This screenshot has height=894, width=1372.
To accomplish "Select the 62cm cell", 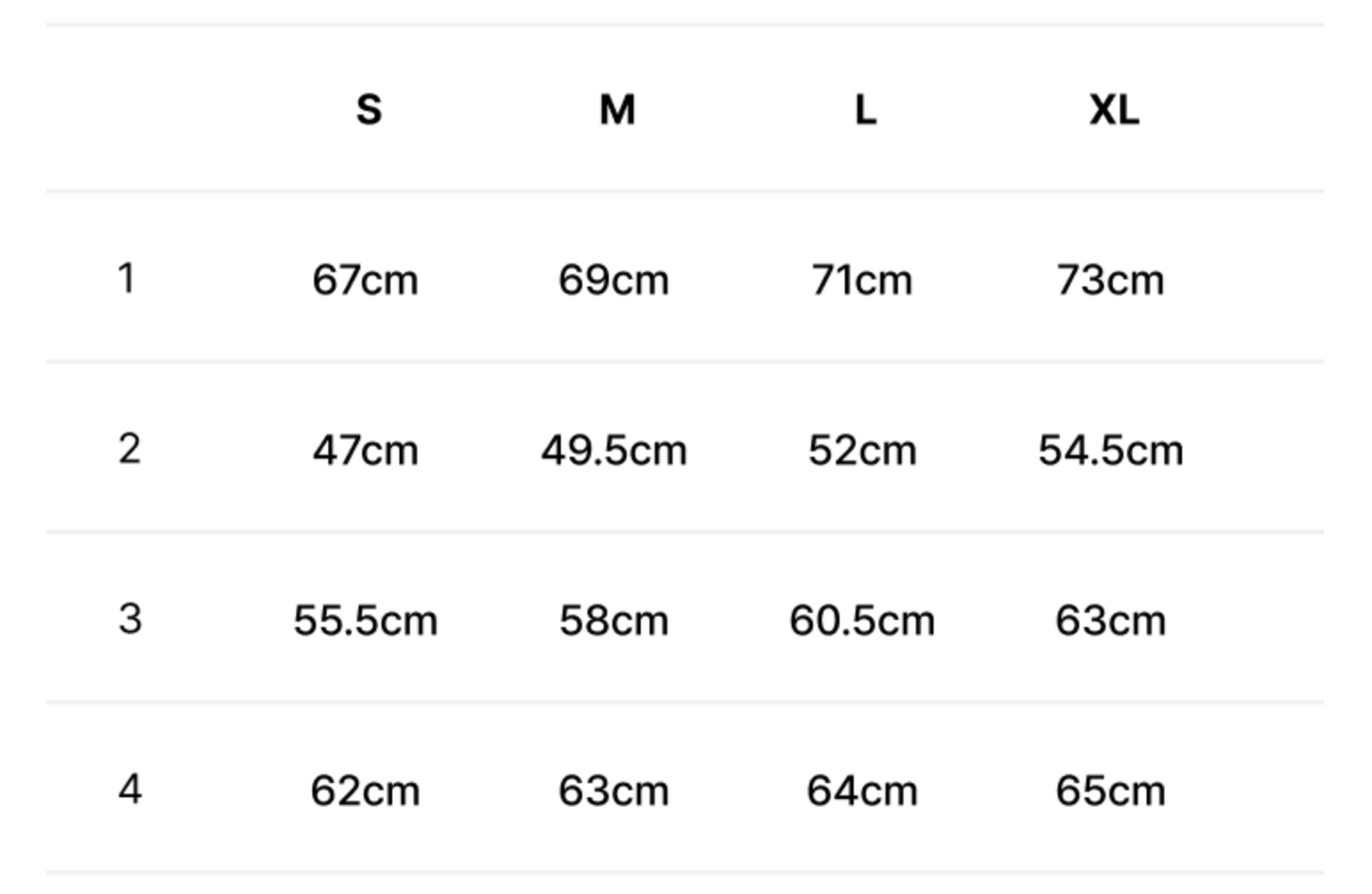I will pyautogui.click(x=366, y=792).
